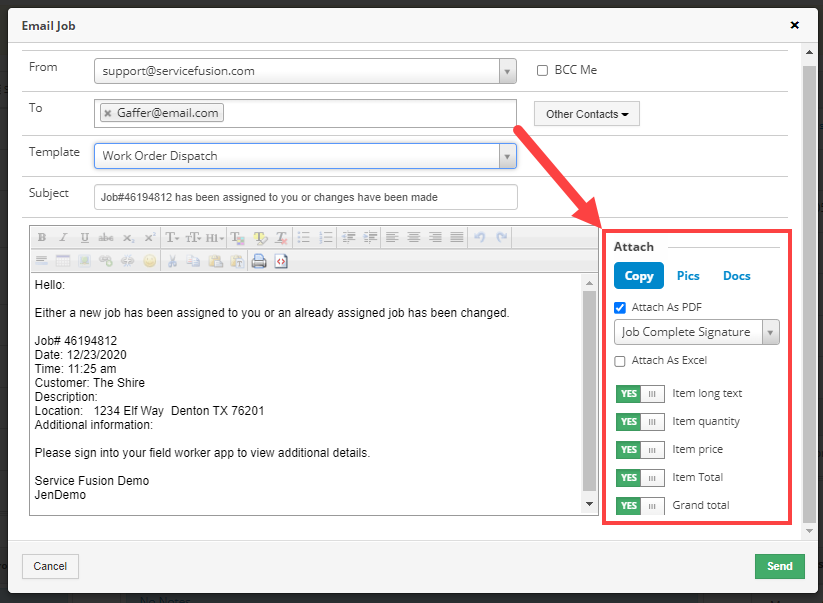Screen dimensions: 823x603
Task: Click the dialog scrollbar up arrow
Action: (x=809, y=52)
